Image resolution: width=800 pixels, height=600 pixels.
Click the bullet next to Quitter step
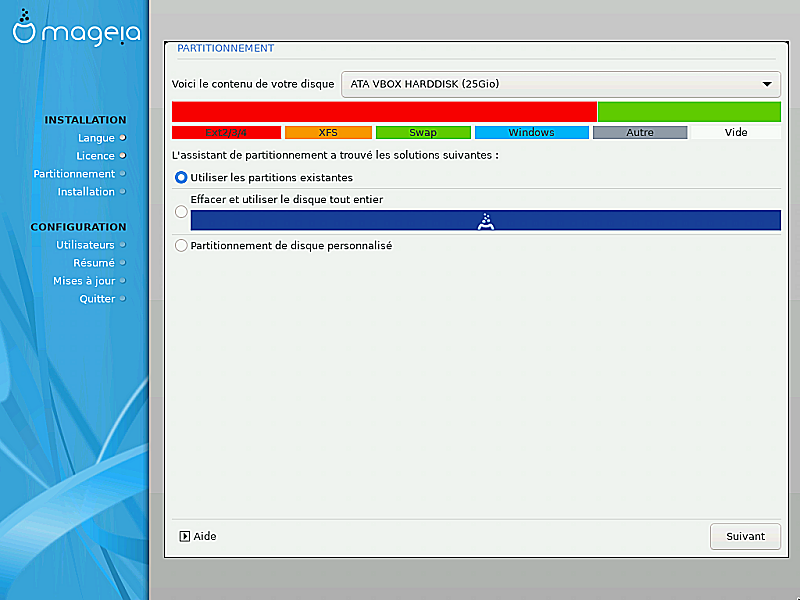(x=123, y=298)
